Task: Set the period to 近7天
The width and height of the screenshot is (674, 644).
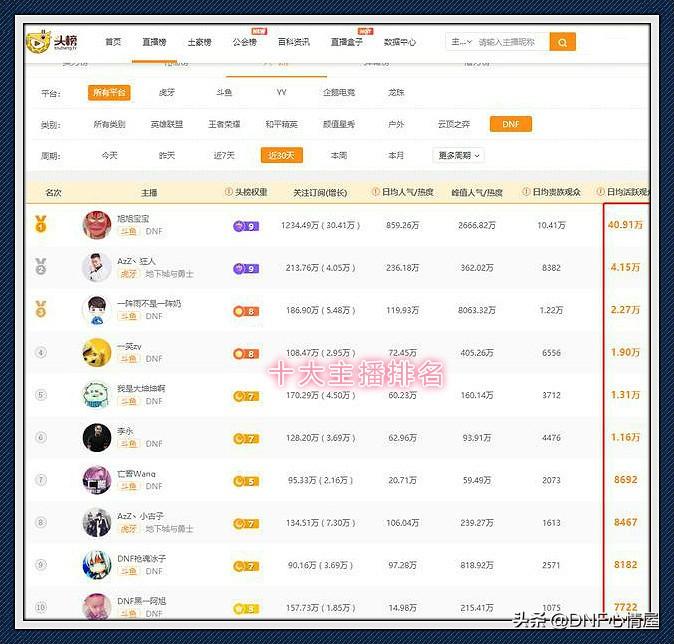Action: tap(224, 155)
